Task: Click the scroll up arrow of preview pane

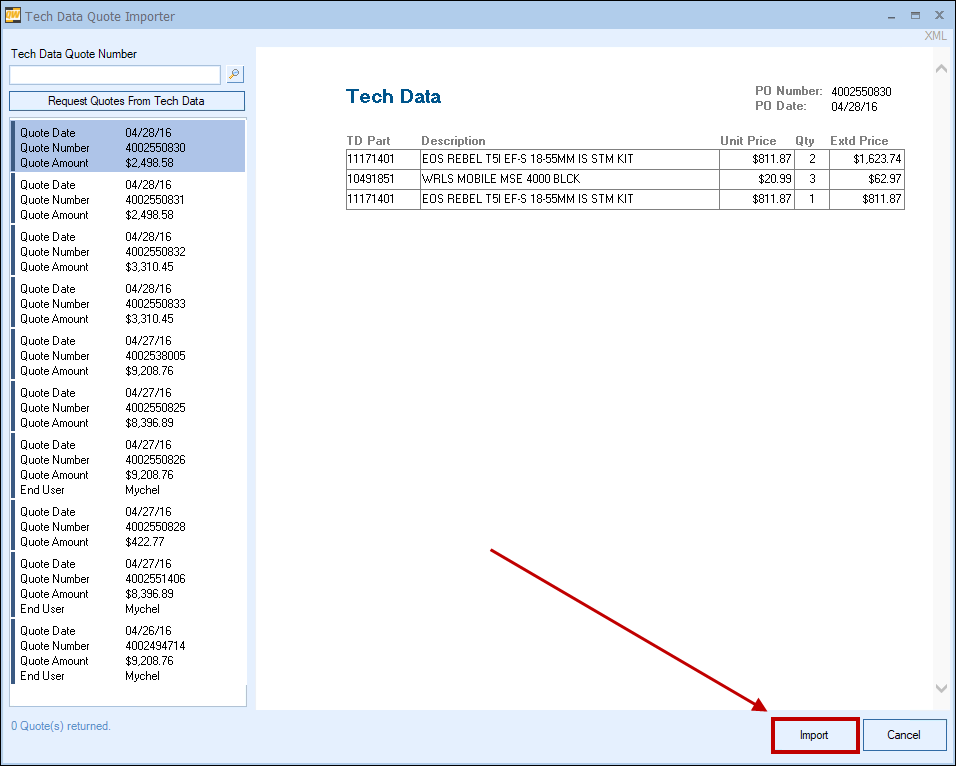Action: (x=941, y=69)
